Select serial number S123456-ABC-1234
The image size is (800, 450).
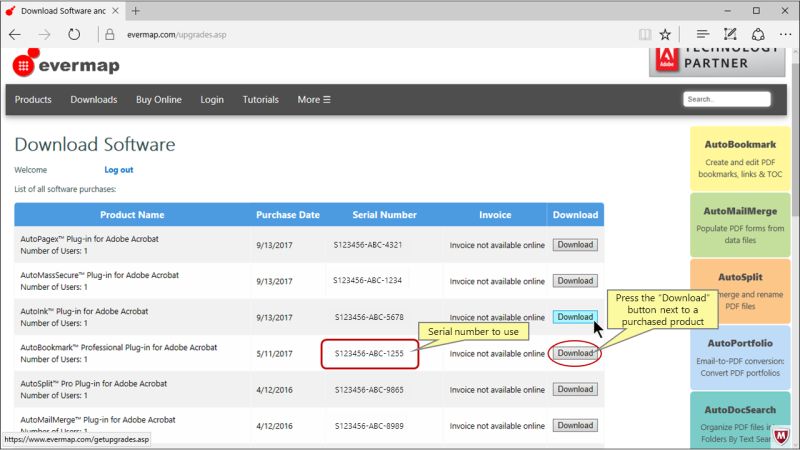coord(367,281)
